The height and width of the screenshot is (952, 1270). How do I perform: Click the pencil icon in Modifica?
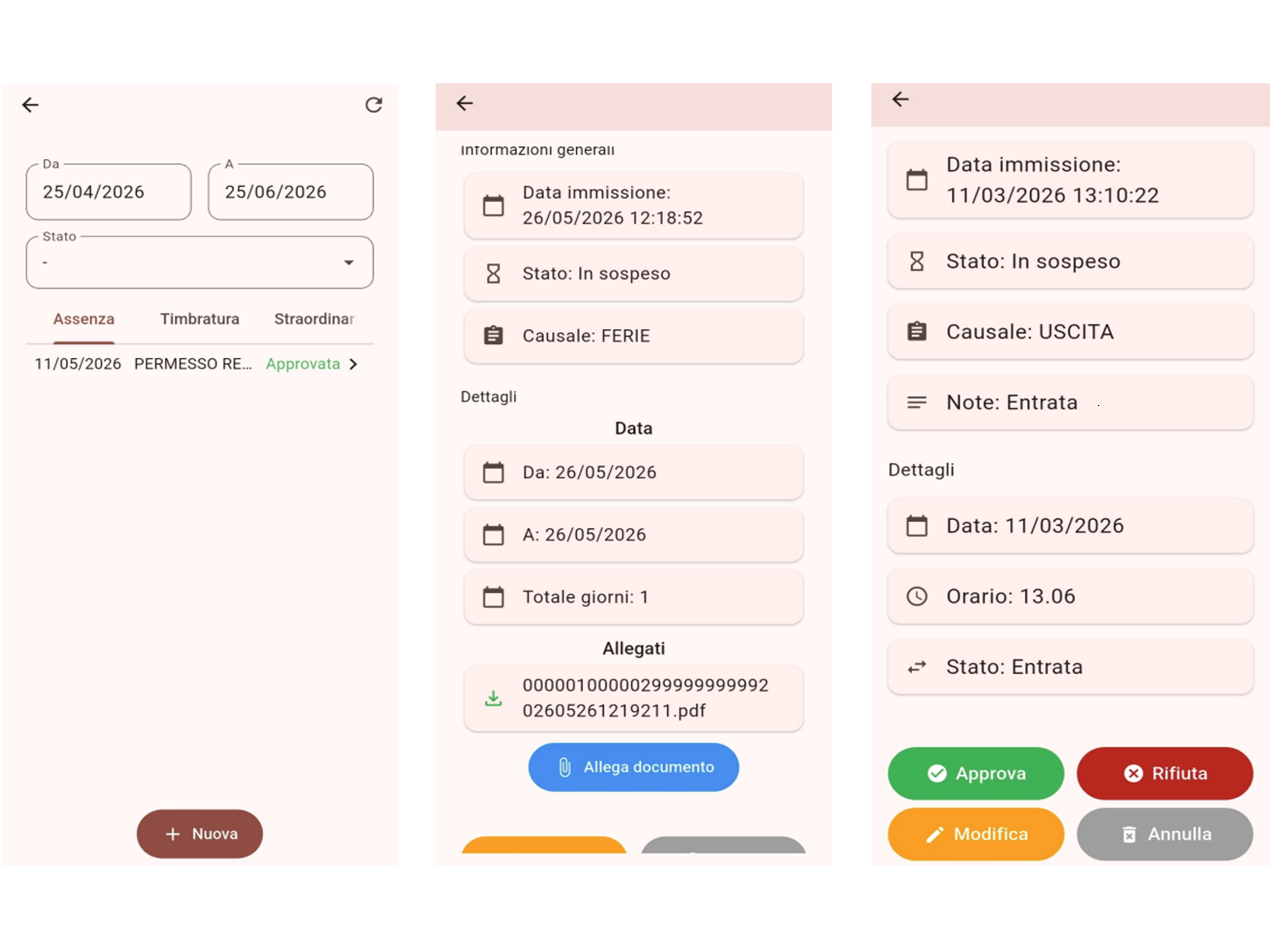tap(935, 834)
